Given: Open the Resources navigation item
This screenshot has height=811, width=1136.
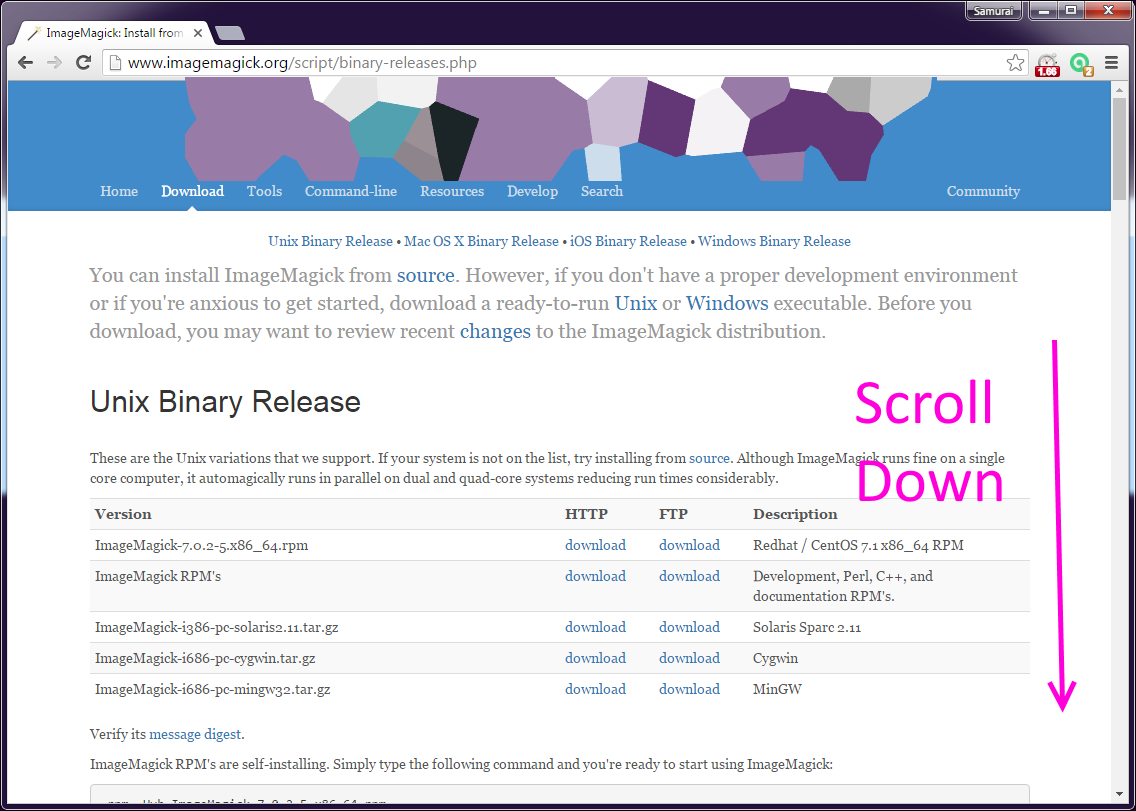Looking at the screenshot, I should click(452, 191).
